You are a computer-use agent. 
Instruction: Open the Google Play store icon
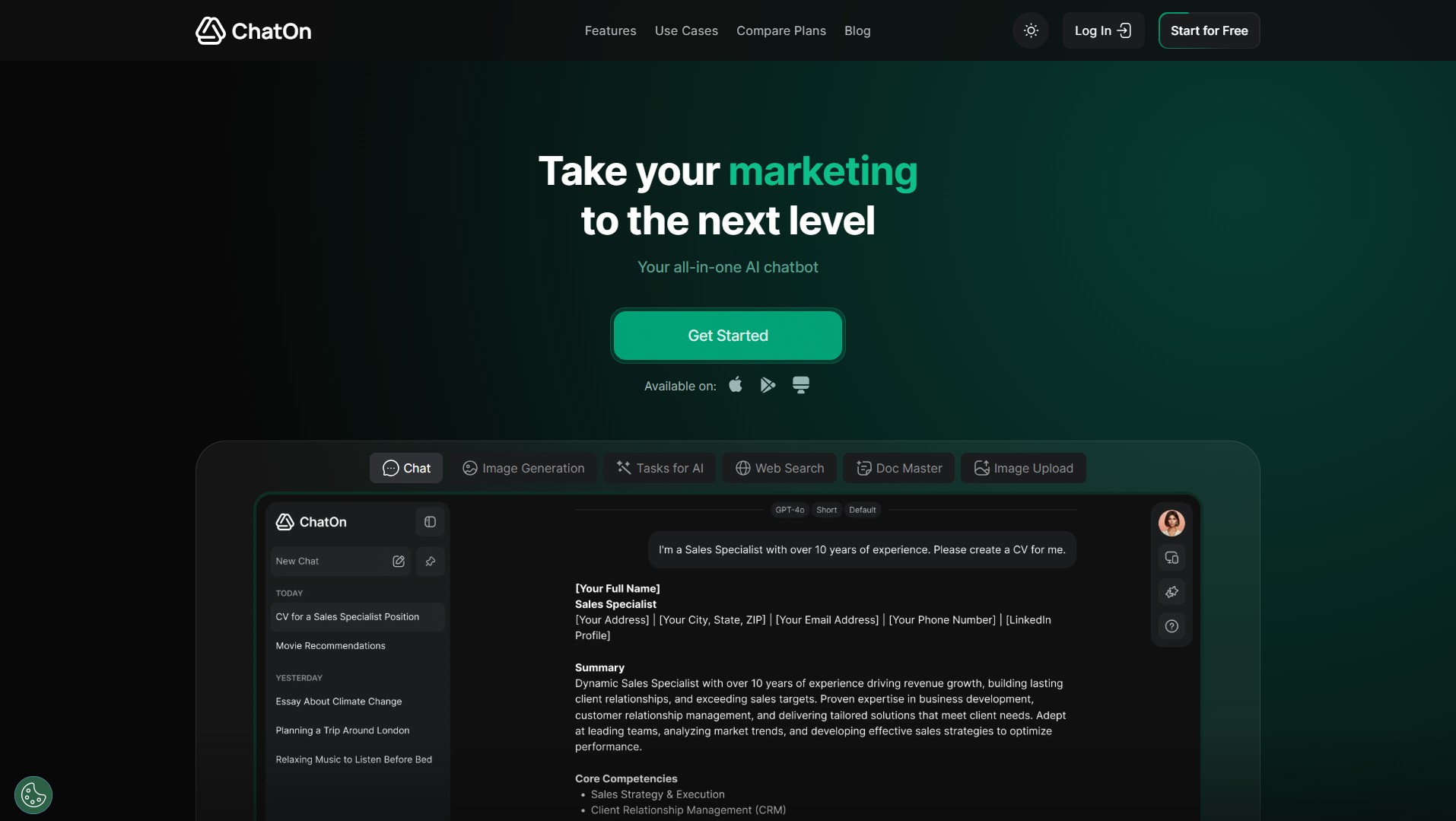(x=768, y=385)
